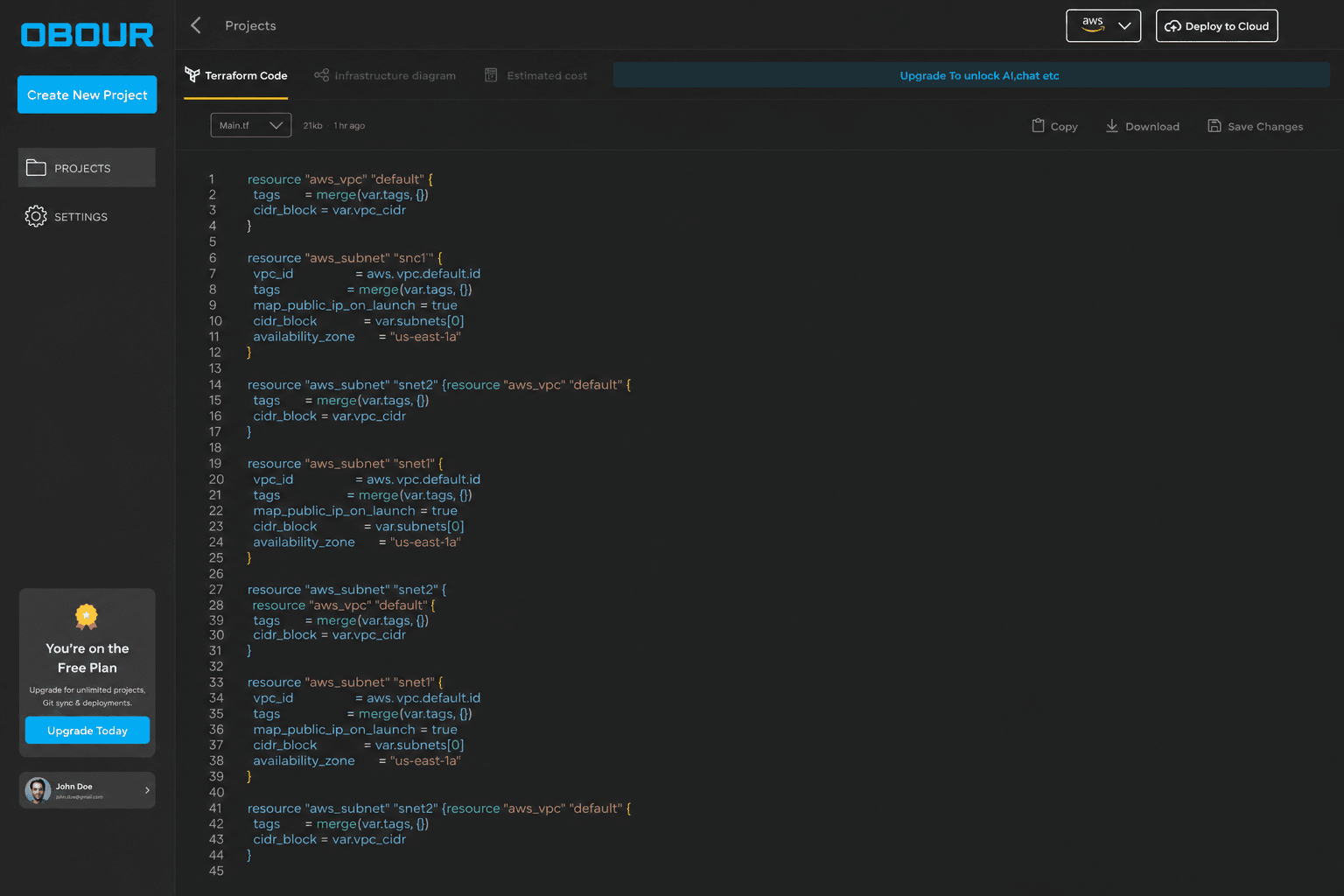Click the Terraform Code tab icon
This screenshot has width=1344, height=896.
(x=192, y=74)
